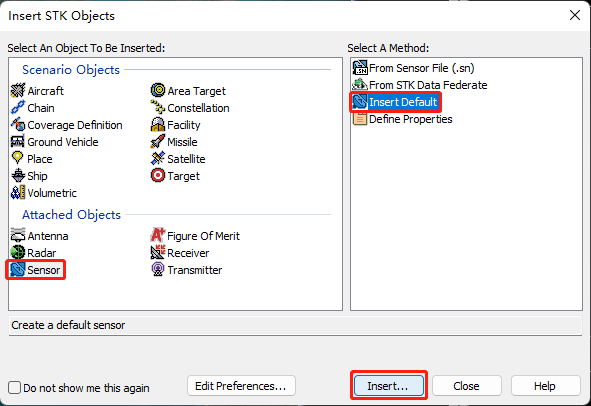This screenshot has width=591, height=406.
Task: Open Edit Preferences... dialog
Action: tap(241, 386)
